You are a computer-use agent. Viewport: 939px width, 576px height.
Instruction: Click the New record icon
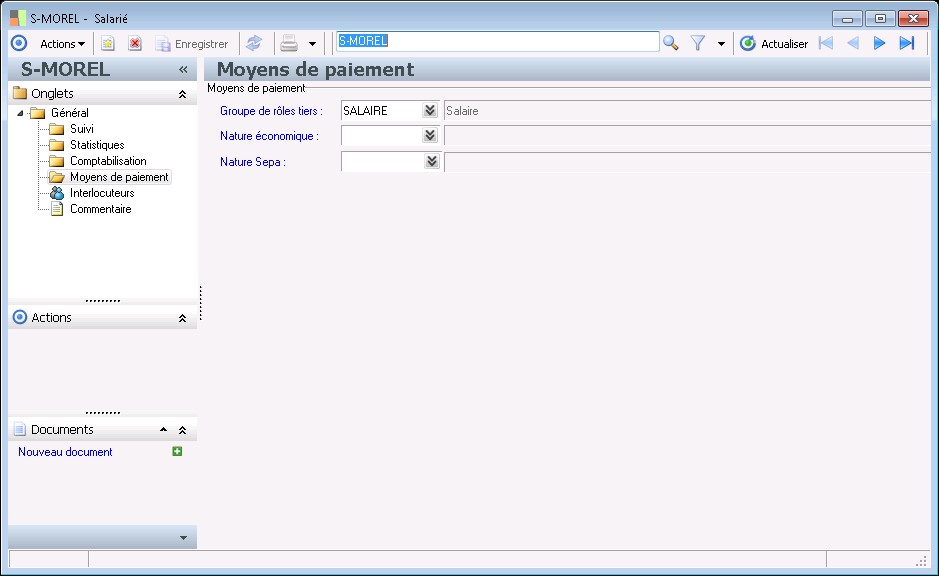[108, 44]
